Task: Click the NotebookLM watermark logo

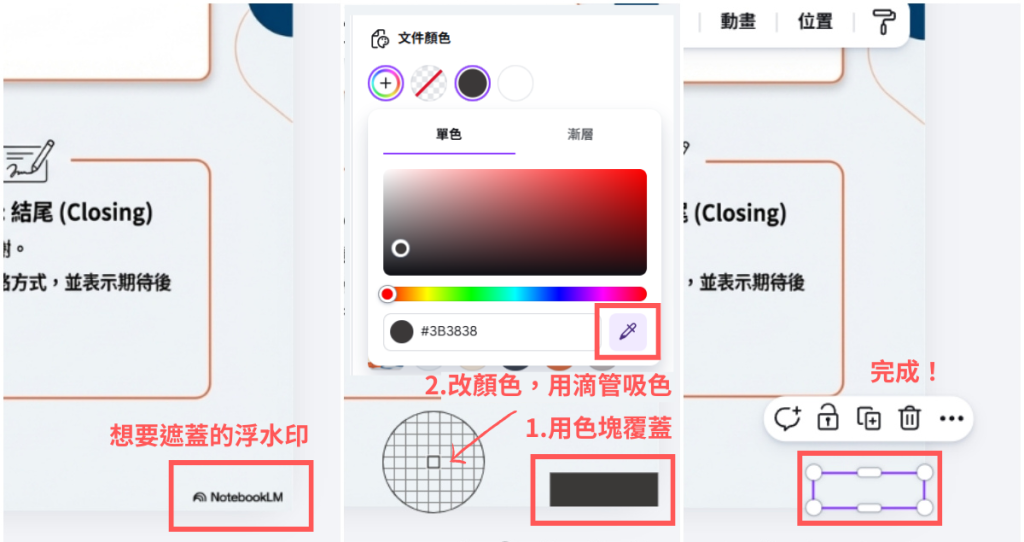Action: [238, 497]
